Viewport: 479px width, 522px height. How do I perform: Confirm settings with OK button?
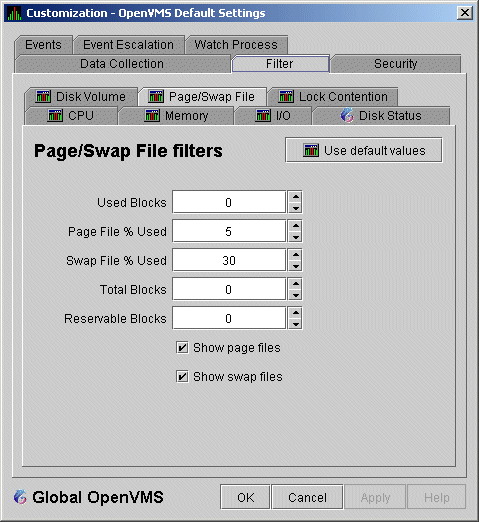point(245,497)
